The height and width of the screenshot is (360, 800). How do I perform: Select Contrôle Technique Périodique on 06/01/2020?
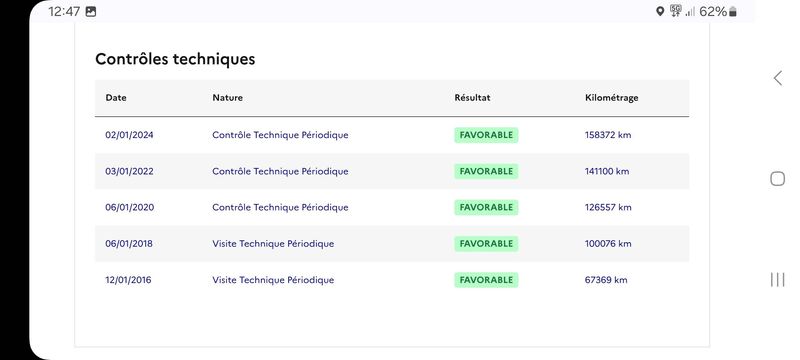[281, 208]
